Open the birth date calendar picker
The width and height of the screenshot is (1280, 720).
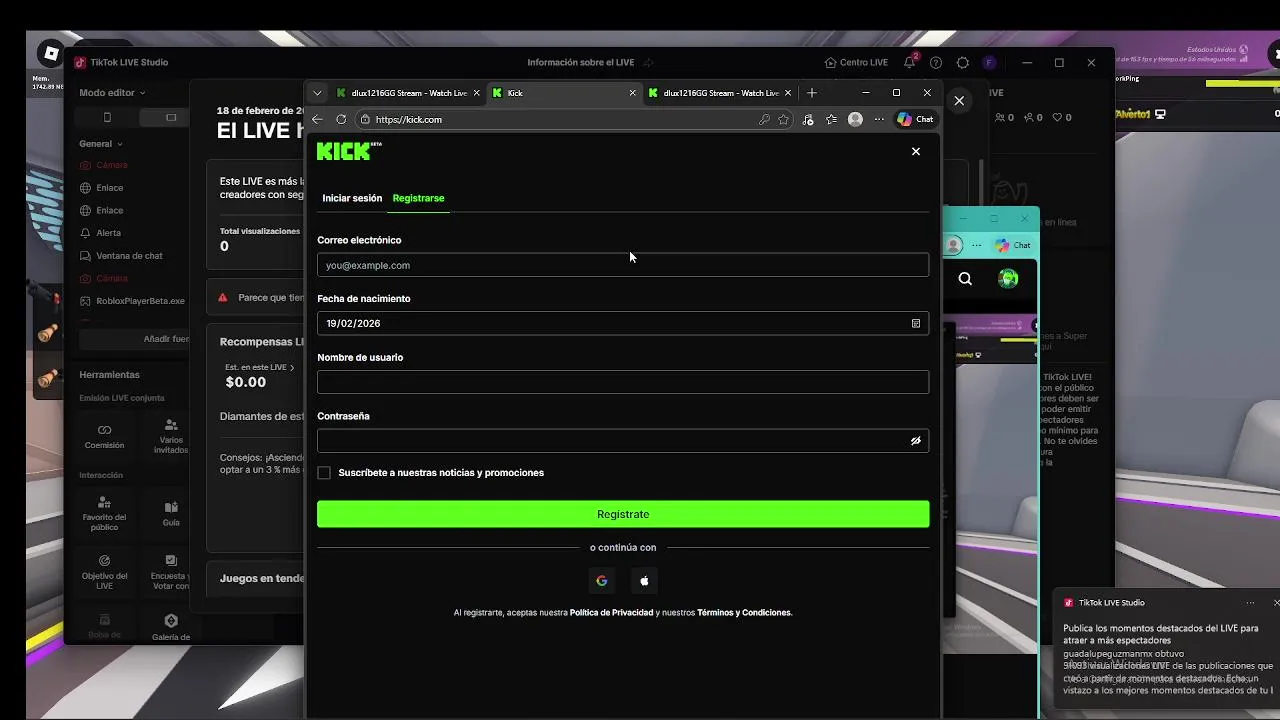[x=916, y=323]
